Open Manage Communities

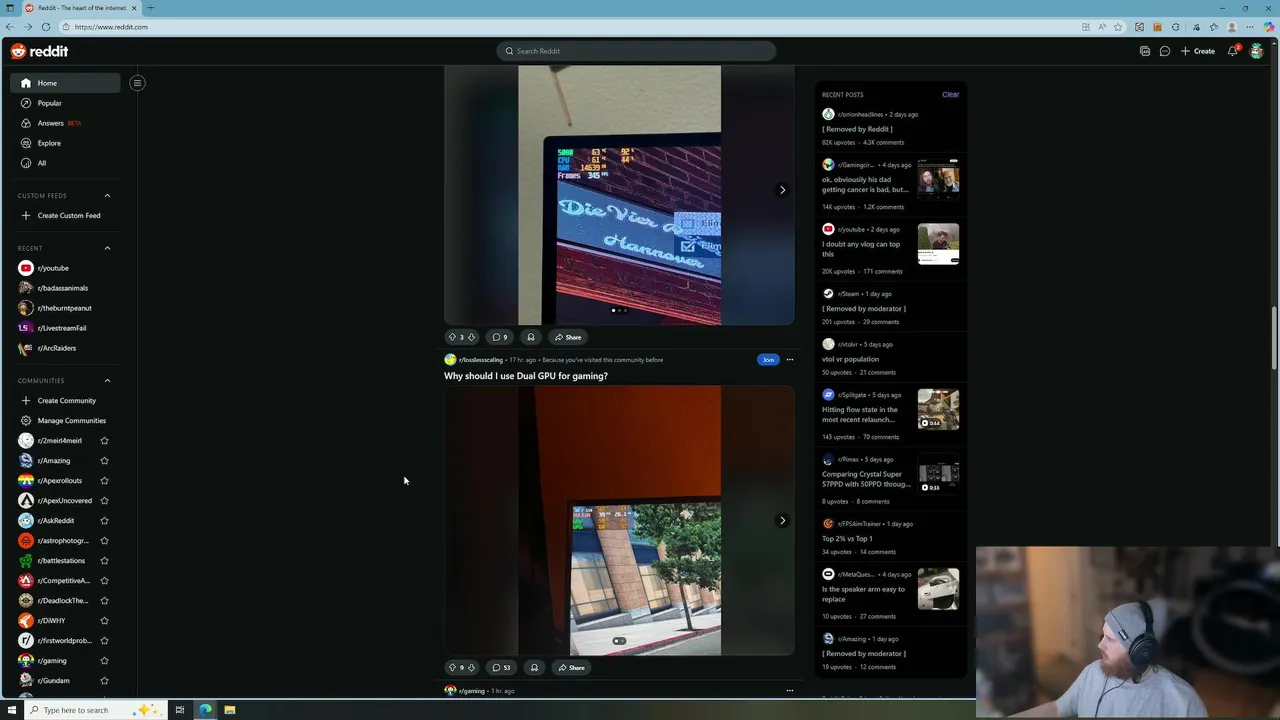[66, 421]
